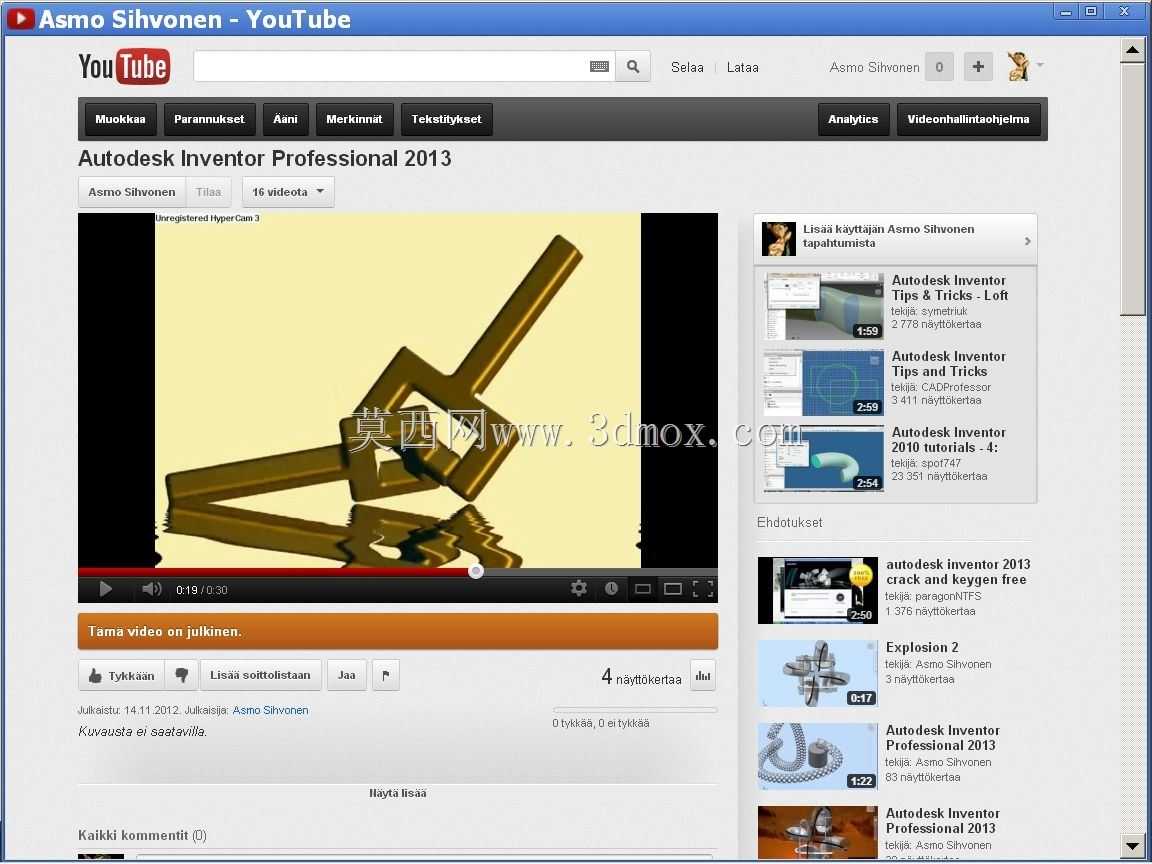This screenshot has width=1152, height=864.
Task: Click the Lataa upload link
Action: point(742,67)
